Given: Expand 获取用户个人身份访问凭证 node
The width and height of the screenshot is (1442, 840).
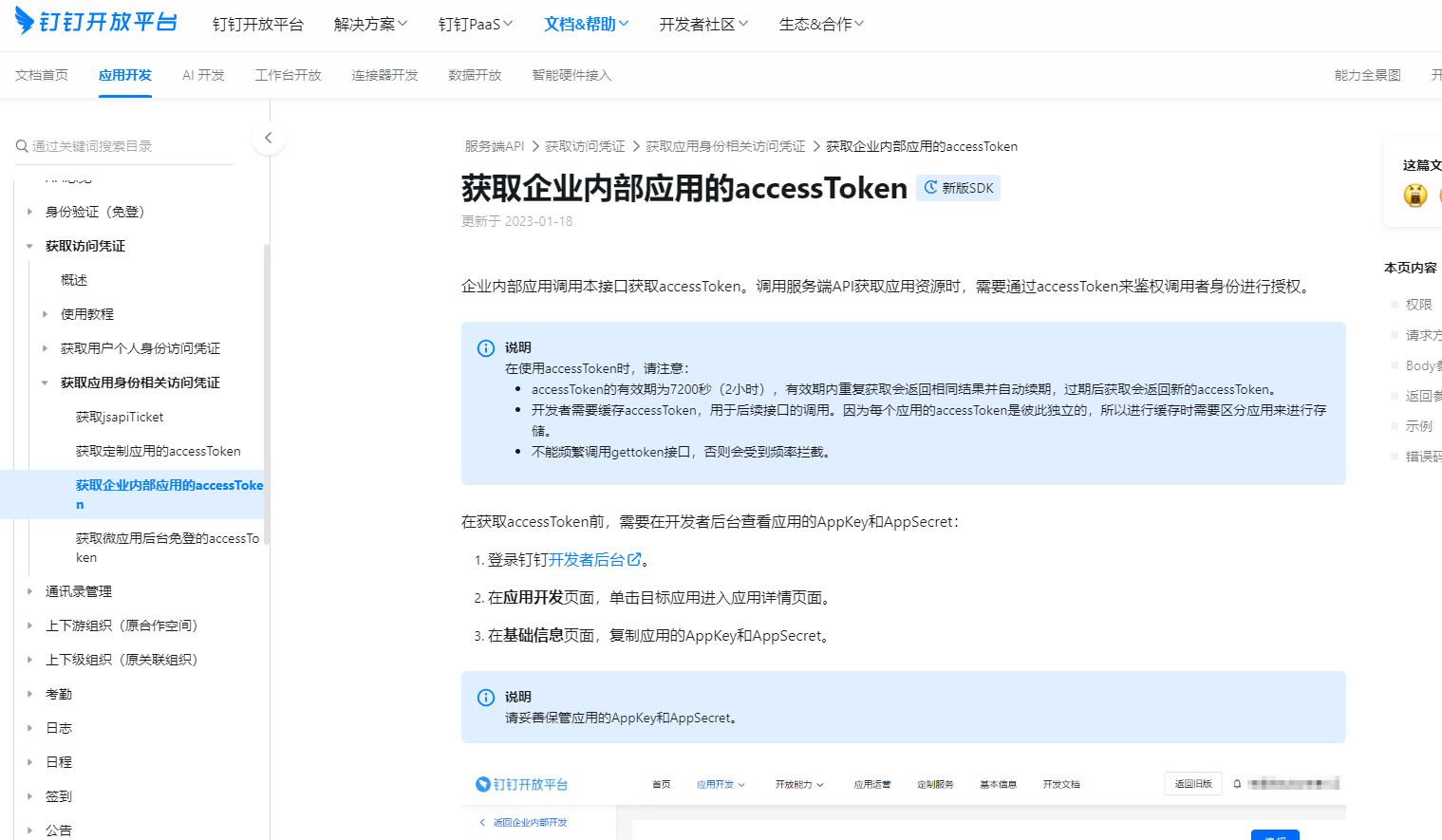Looking at the screenshot, I should [45, 348].
